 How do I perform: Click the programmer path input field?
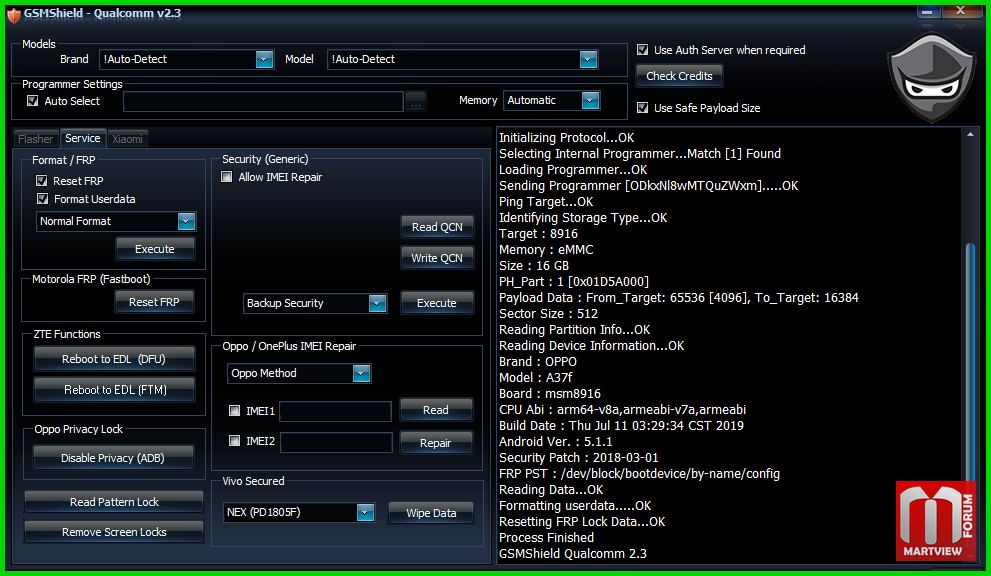pos(264,101)
